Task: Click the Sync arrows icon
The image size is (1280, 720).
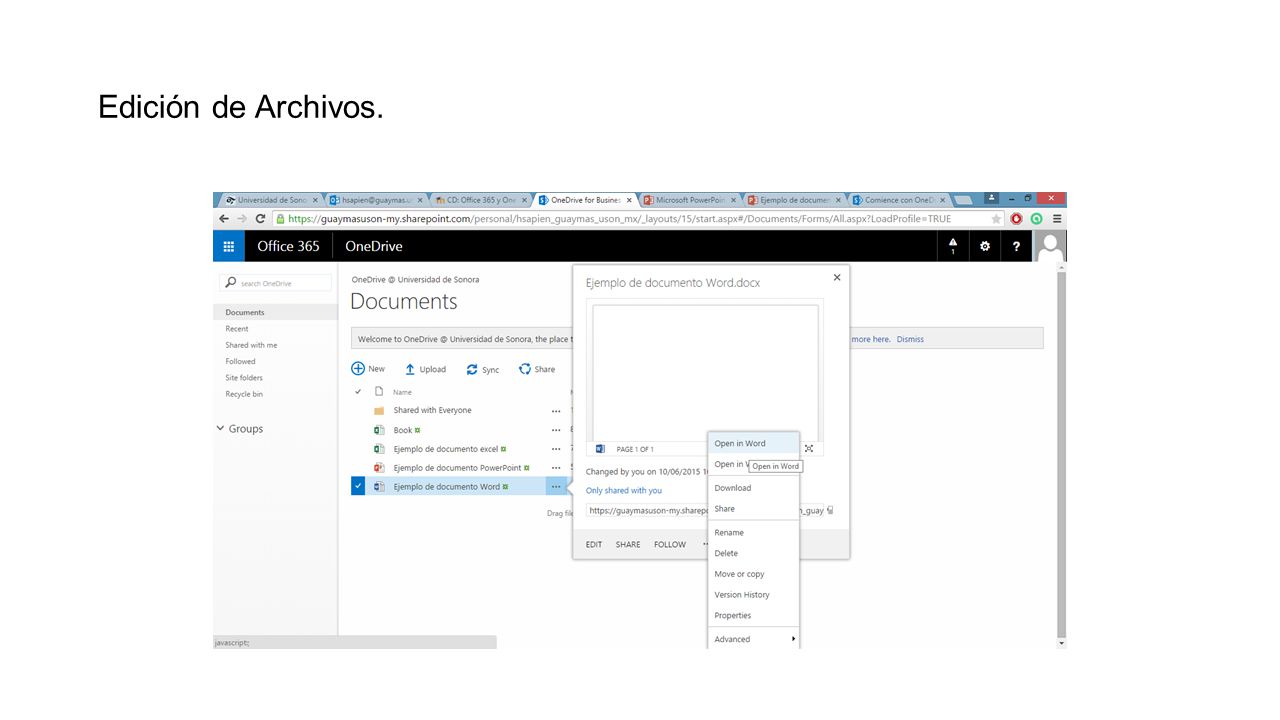Action: pos(472,369)
